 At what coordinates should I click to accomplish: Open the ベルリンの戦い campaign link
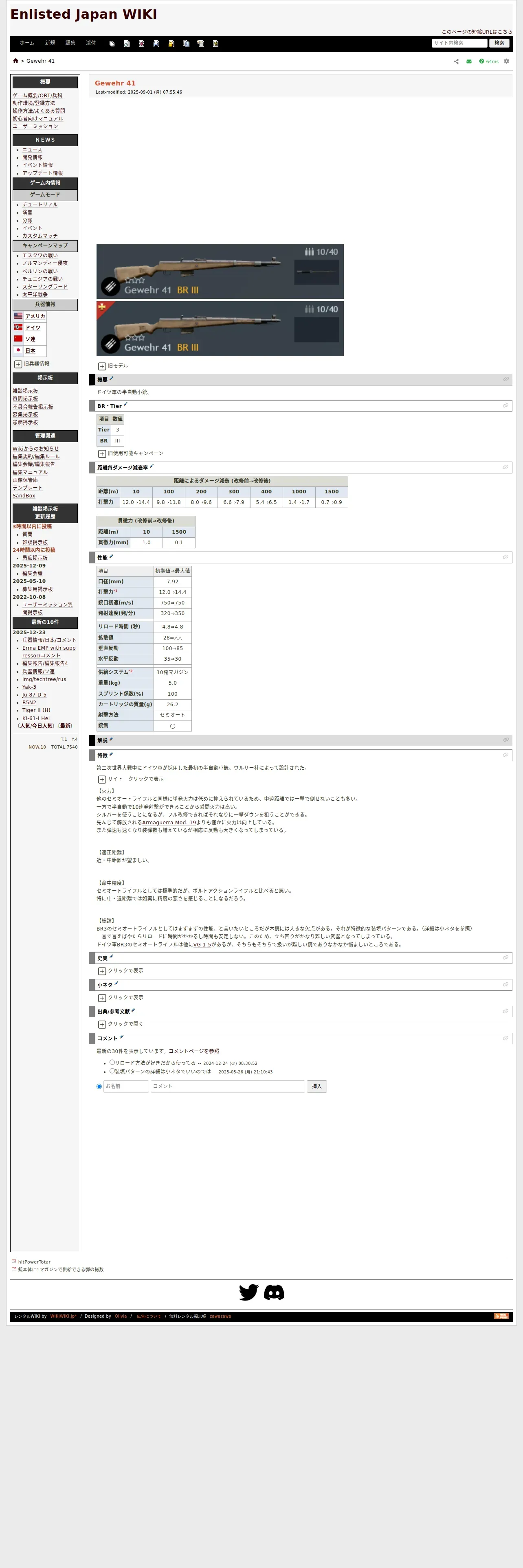click(x=40, y=272)
